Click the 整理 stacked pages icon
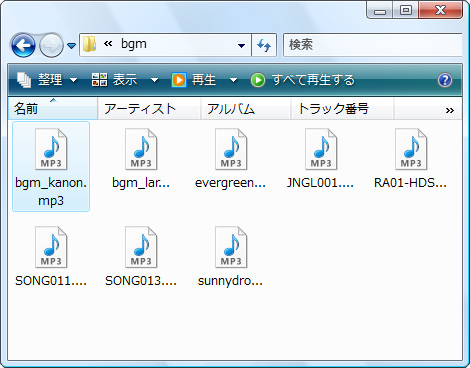The height and width of the screenshot is (368, 470). point(24,80)
